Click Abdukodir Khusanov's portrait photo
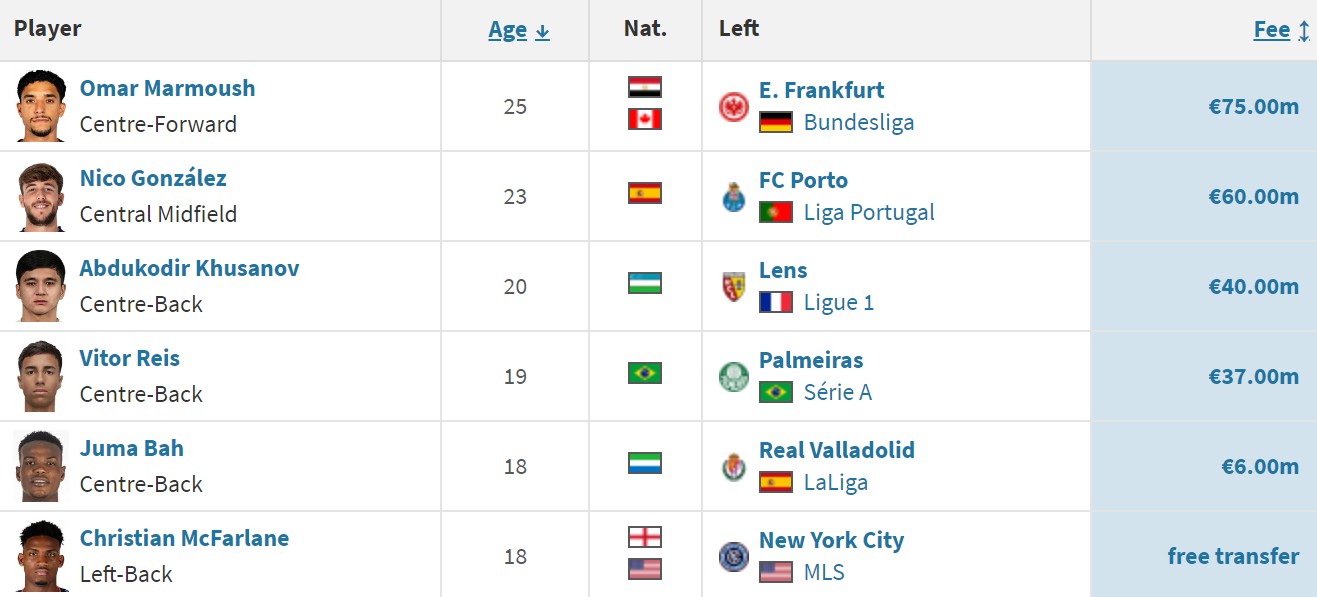1317x597 pixels. [41, 286]
